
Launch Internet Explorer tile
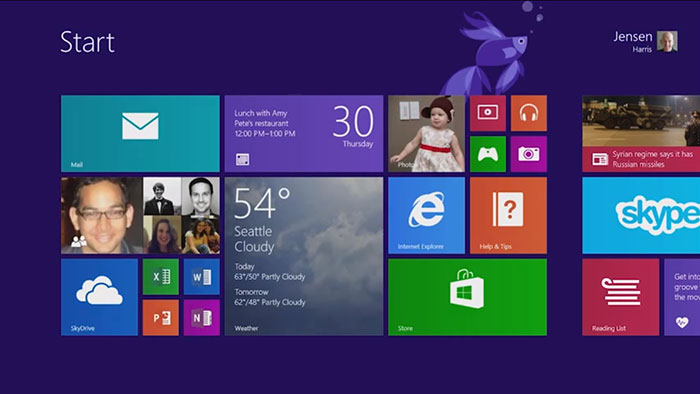(x=426, y=216)
